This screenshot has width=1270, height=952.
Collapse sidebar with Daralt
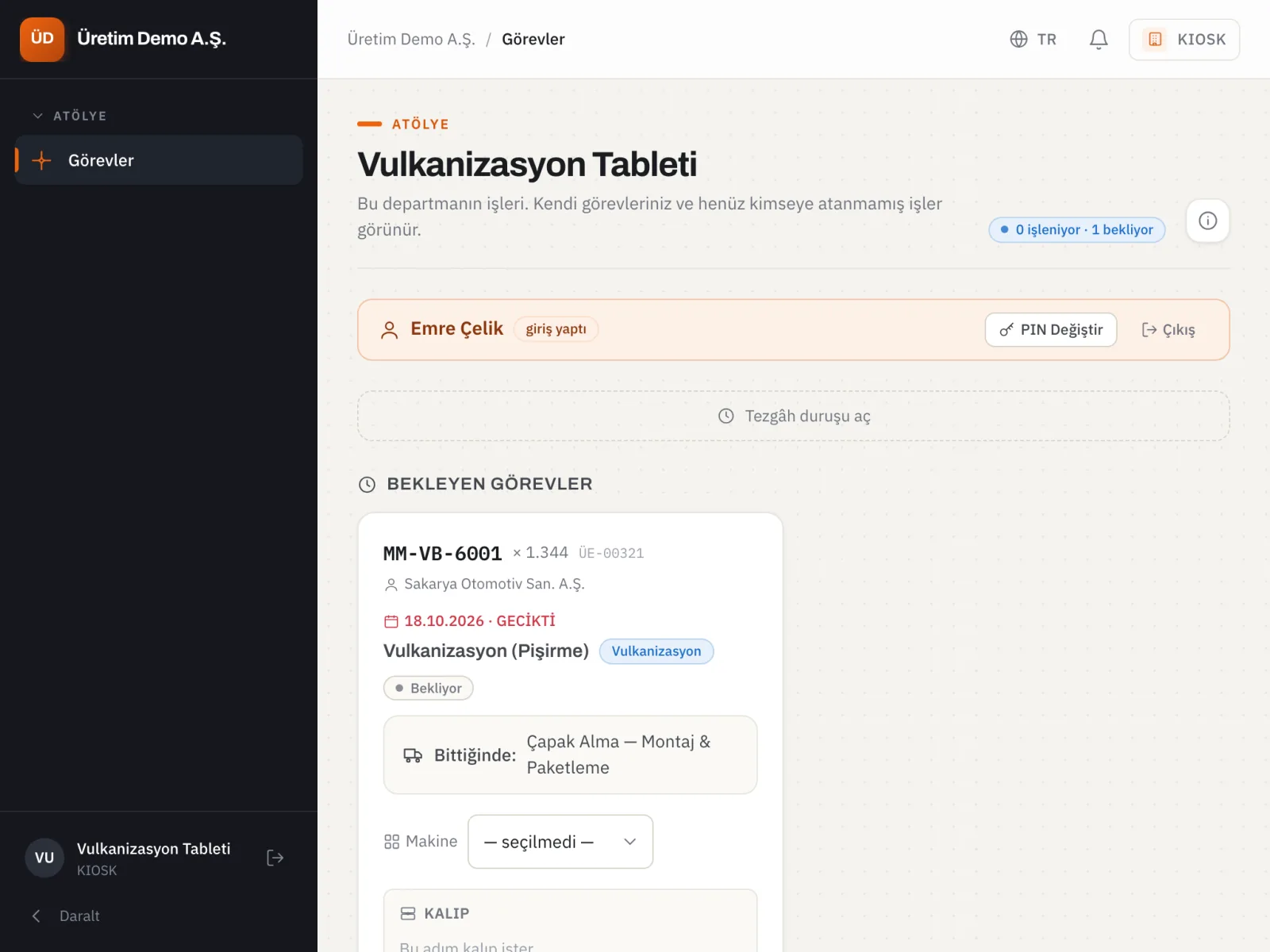67,916
